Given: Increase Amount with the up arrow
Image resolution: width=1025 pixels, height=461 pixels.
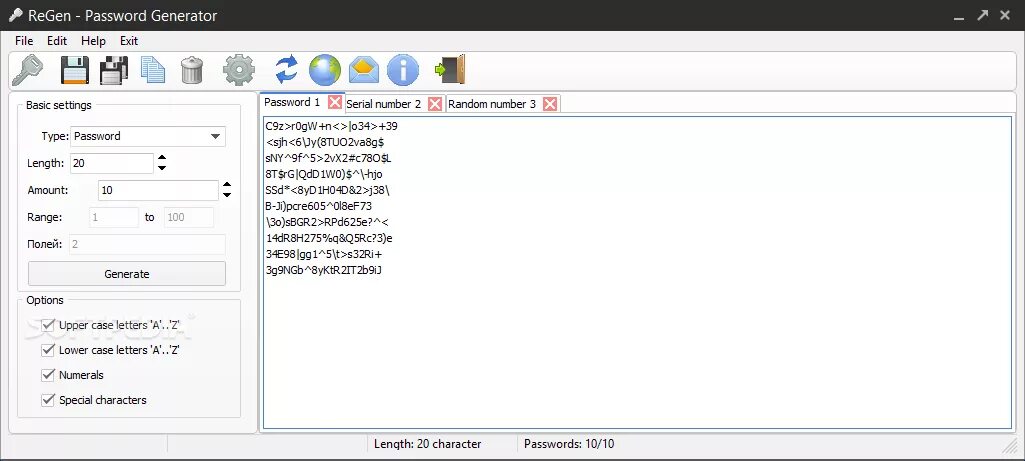Looking at the screenshot, I should click(x=227, y=185).
